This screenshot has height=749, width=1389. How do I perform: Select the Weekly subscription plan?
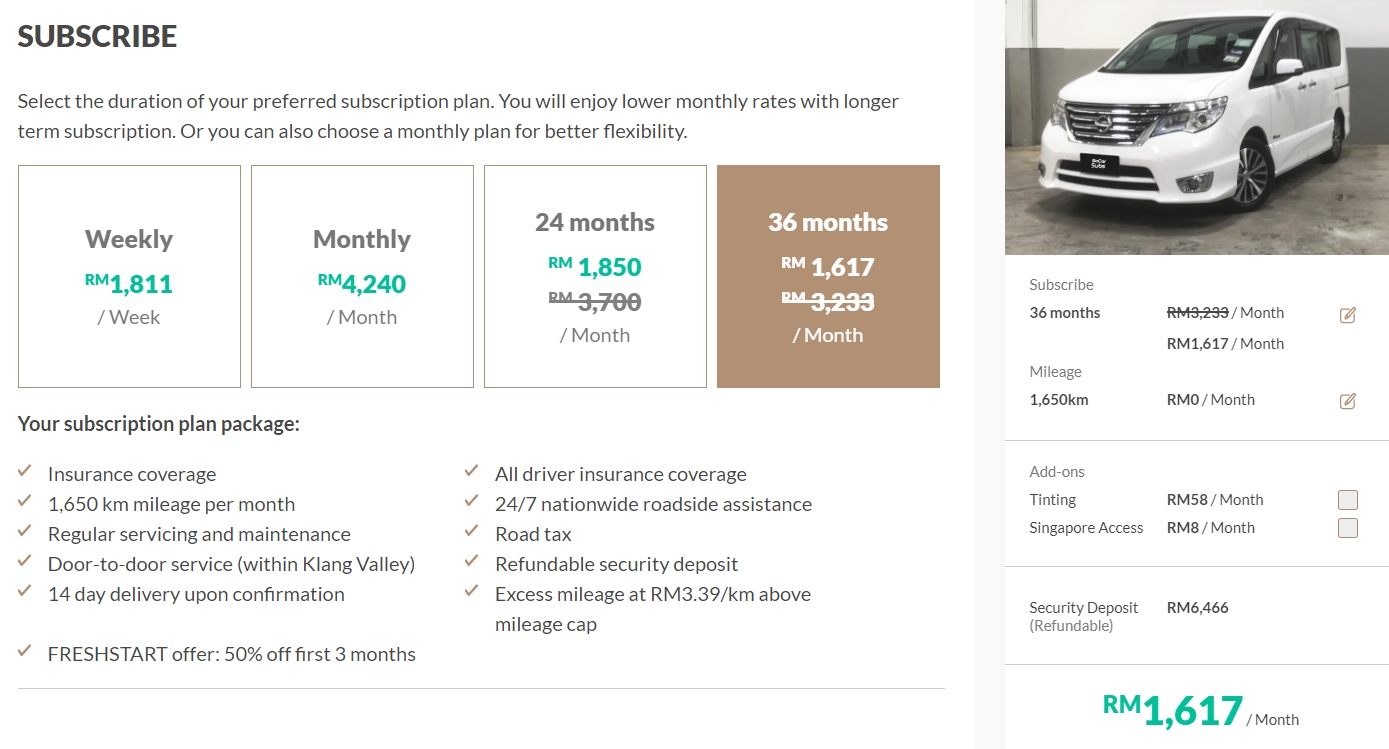(129, 276)
